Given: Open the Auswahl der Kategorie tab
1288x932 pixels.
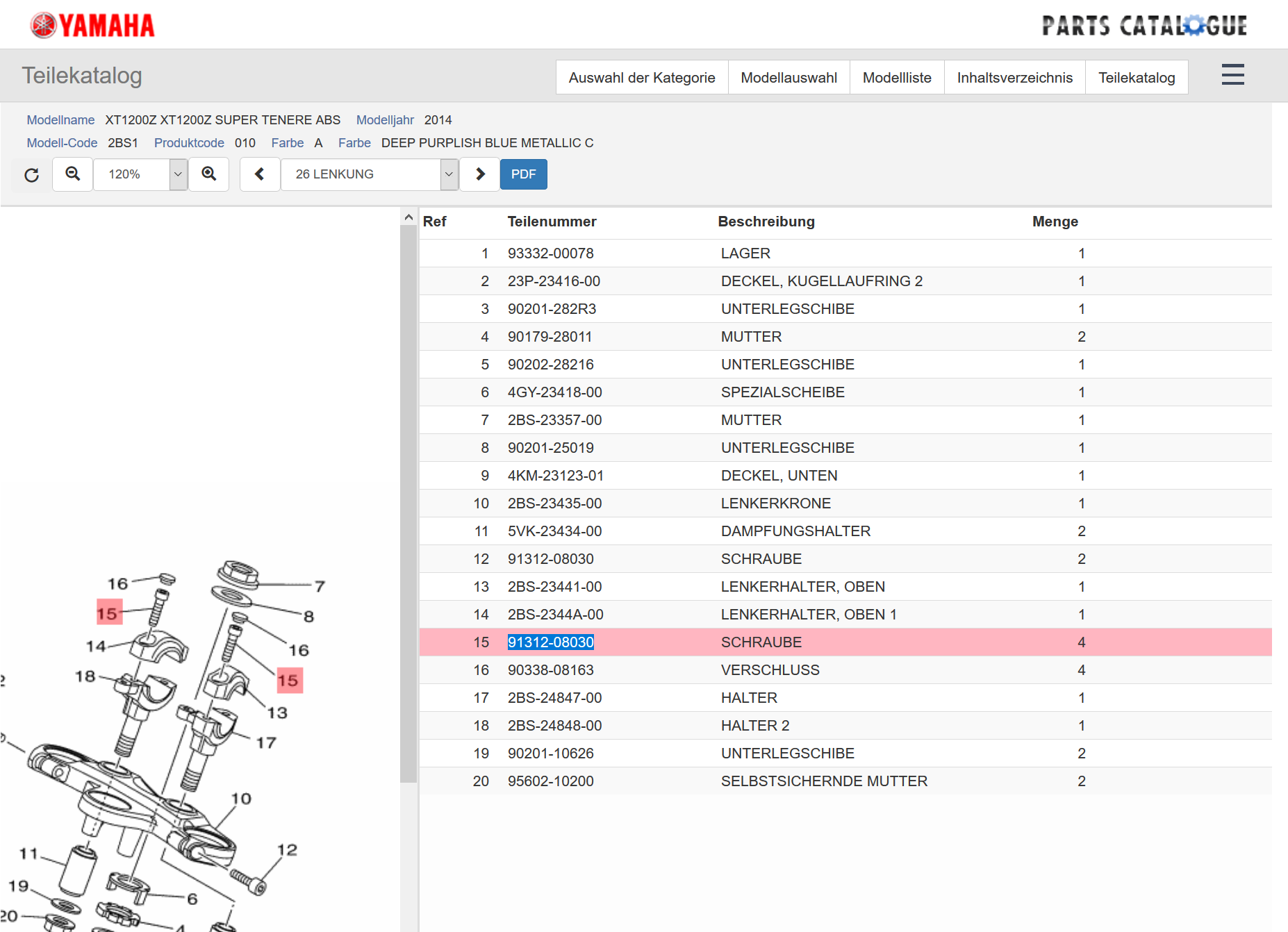Looking at the screenshot, I should pyautogui.click(x=641, y=78).
